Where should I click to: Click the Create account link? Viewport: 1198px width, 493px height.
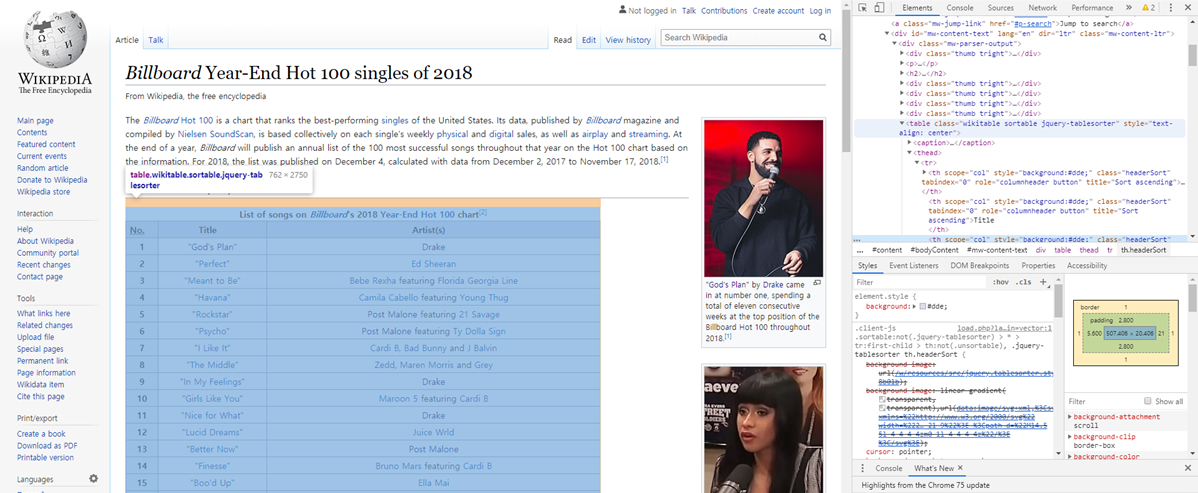778,11
